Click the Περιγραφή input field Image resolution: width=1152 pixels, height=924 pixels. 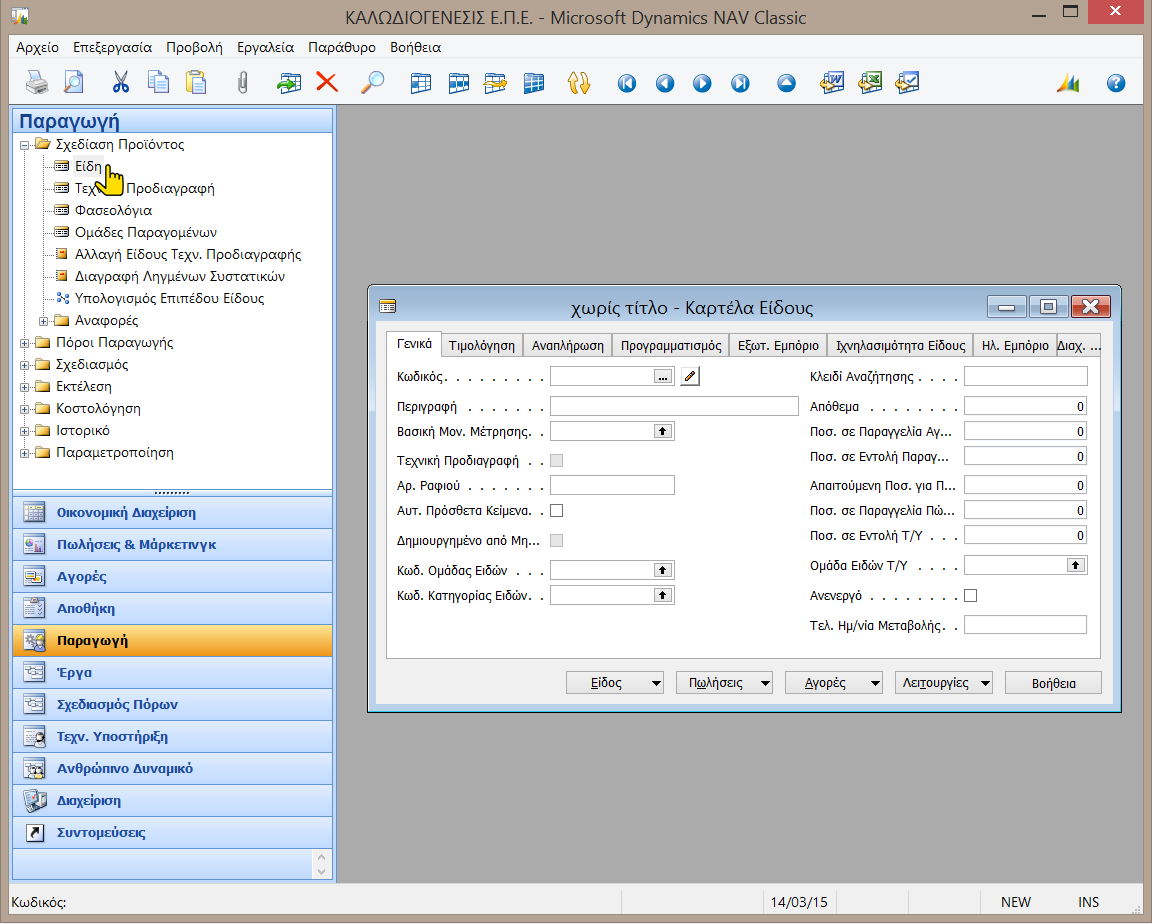674,406
